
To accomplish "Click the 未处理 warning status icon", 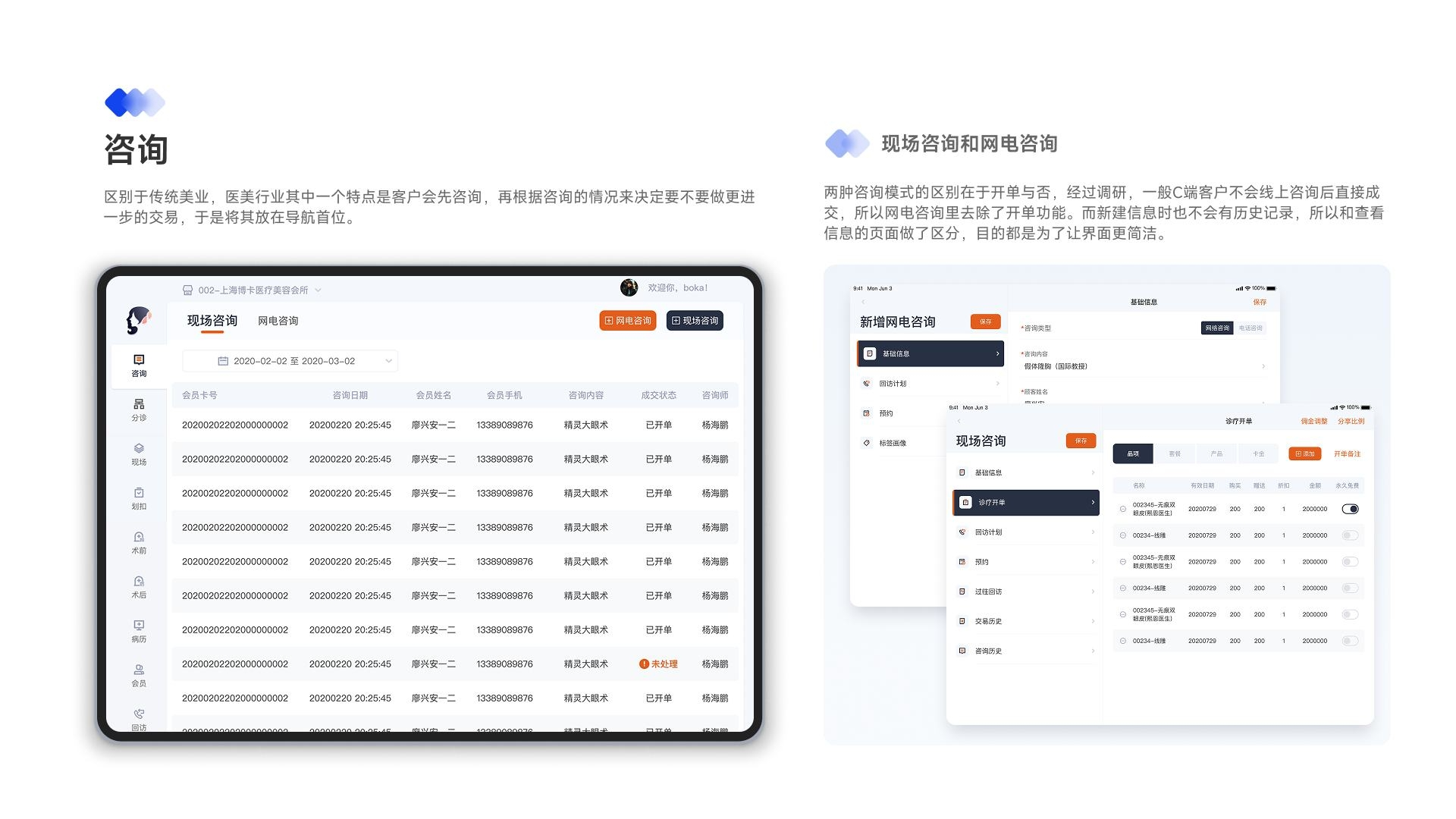I will [644, 664].
